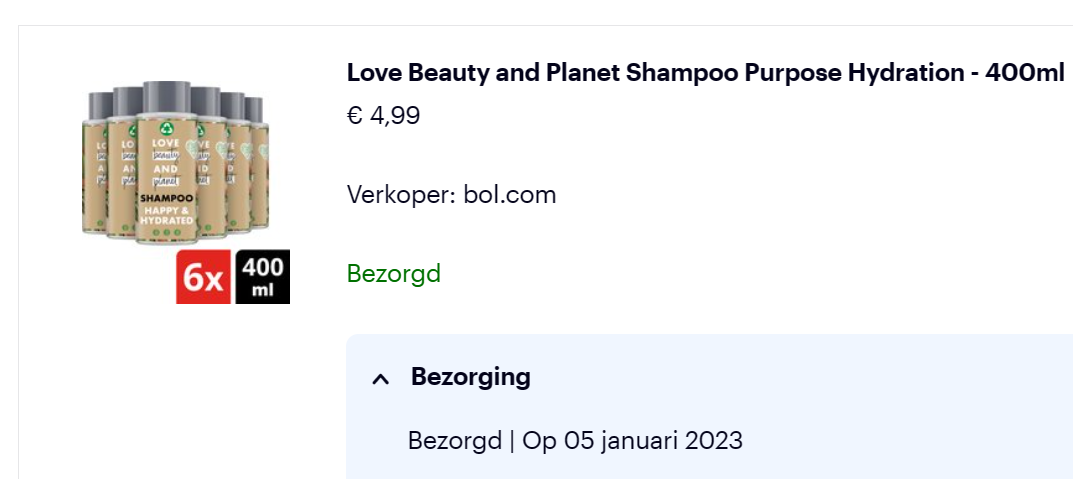Click the LOVE text on the front bottle
Screen dimensions: 1073x479
[165, 144]
